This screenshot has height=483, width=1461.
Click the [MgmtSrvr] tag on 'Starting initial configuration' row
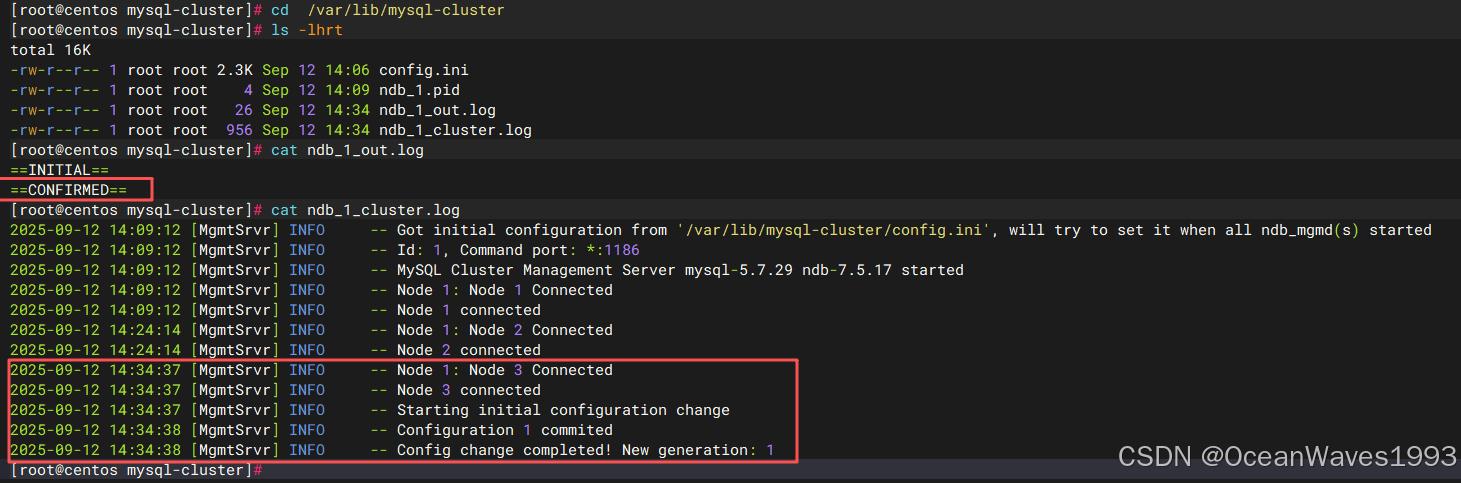click(x=235, y=410)
